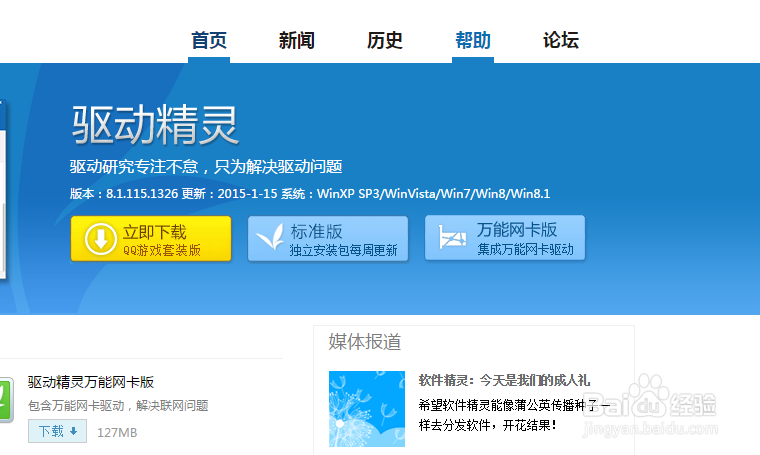Click article summary 希望软件精灵能像蒲公英
Image resolution: width=760 pixels, height=455 pixels.
pyautogui.click(x=514, y=415)
